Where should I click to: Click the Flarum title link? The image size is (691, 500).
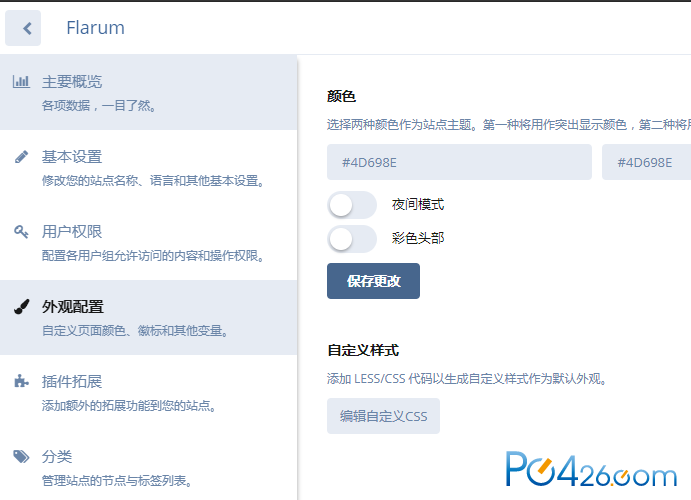95,28
